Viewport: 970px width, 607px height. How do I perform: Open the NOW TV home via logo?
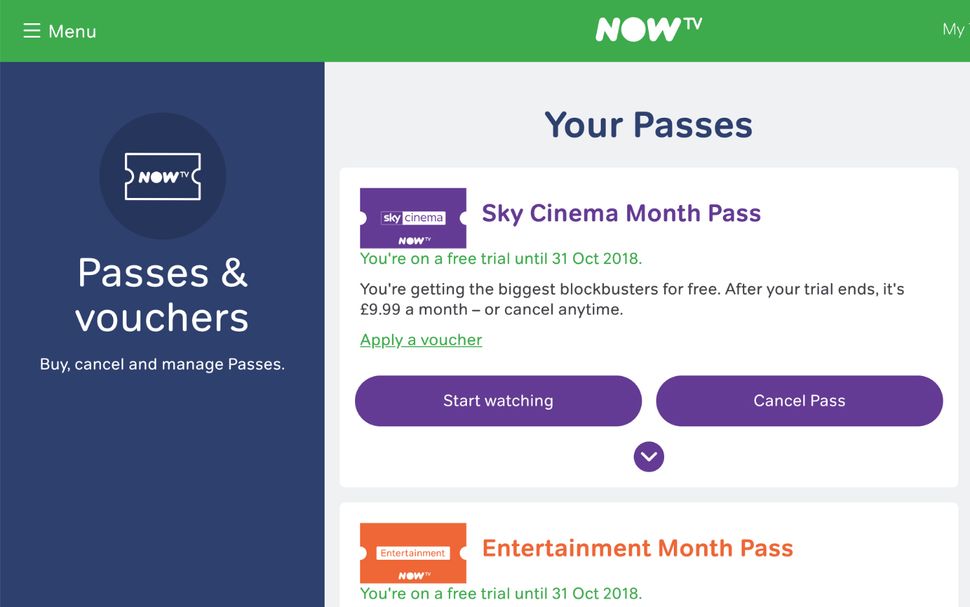(646, 29)
